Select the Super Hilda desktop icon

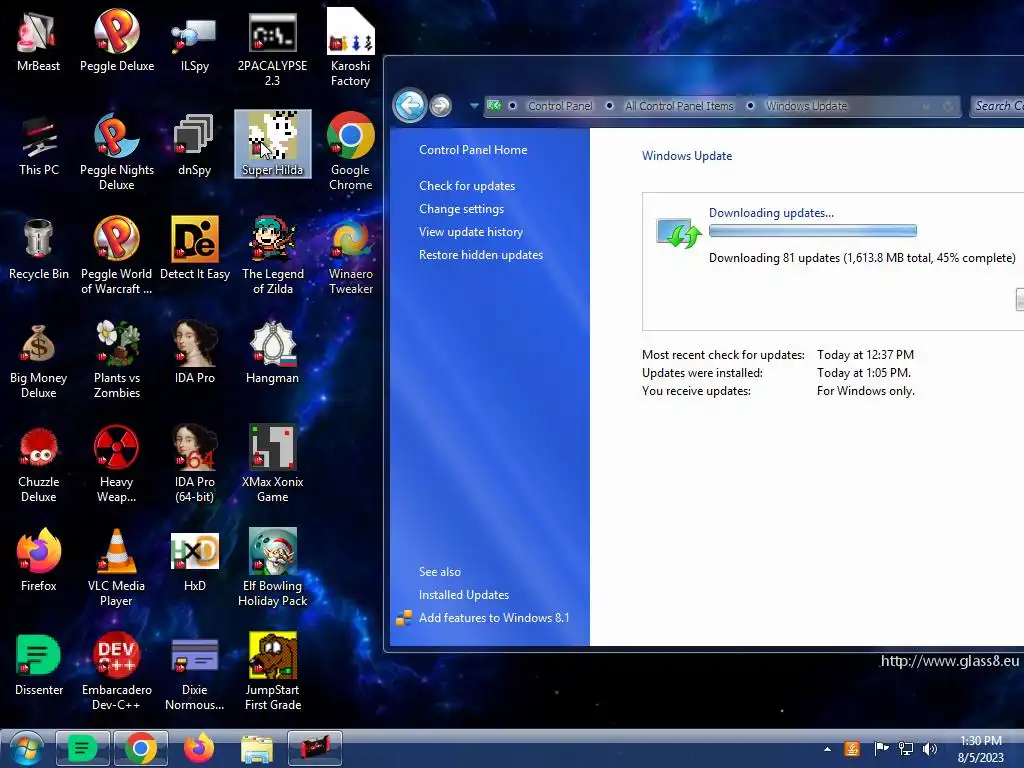(272, 144)
